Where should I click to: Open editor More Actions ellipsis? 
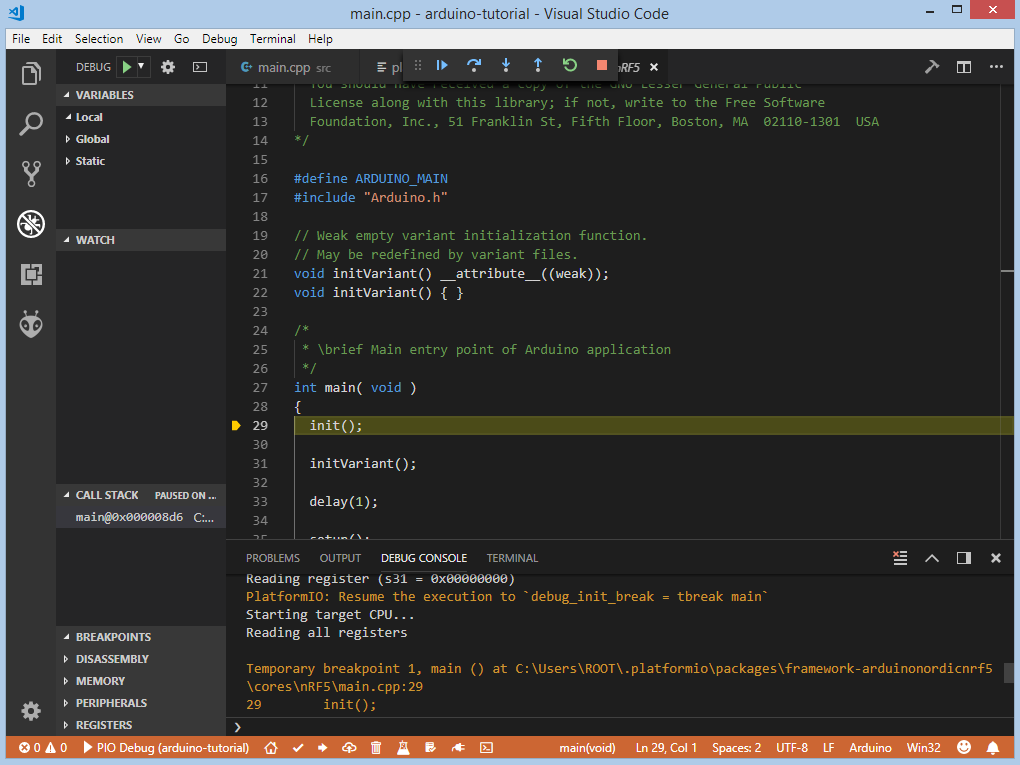point(996,67)
